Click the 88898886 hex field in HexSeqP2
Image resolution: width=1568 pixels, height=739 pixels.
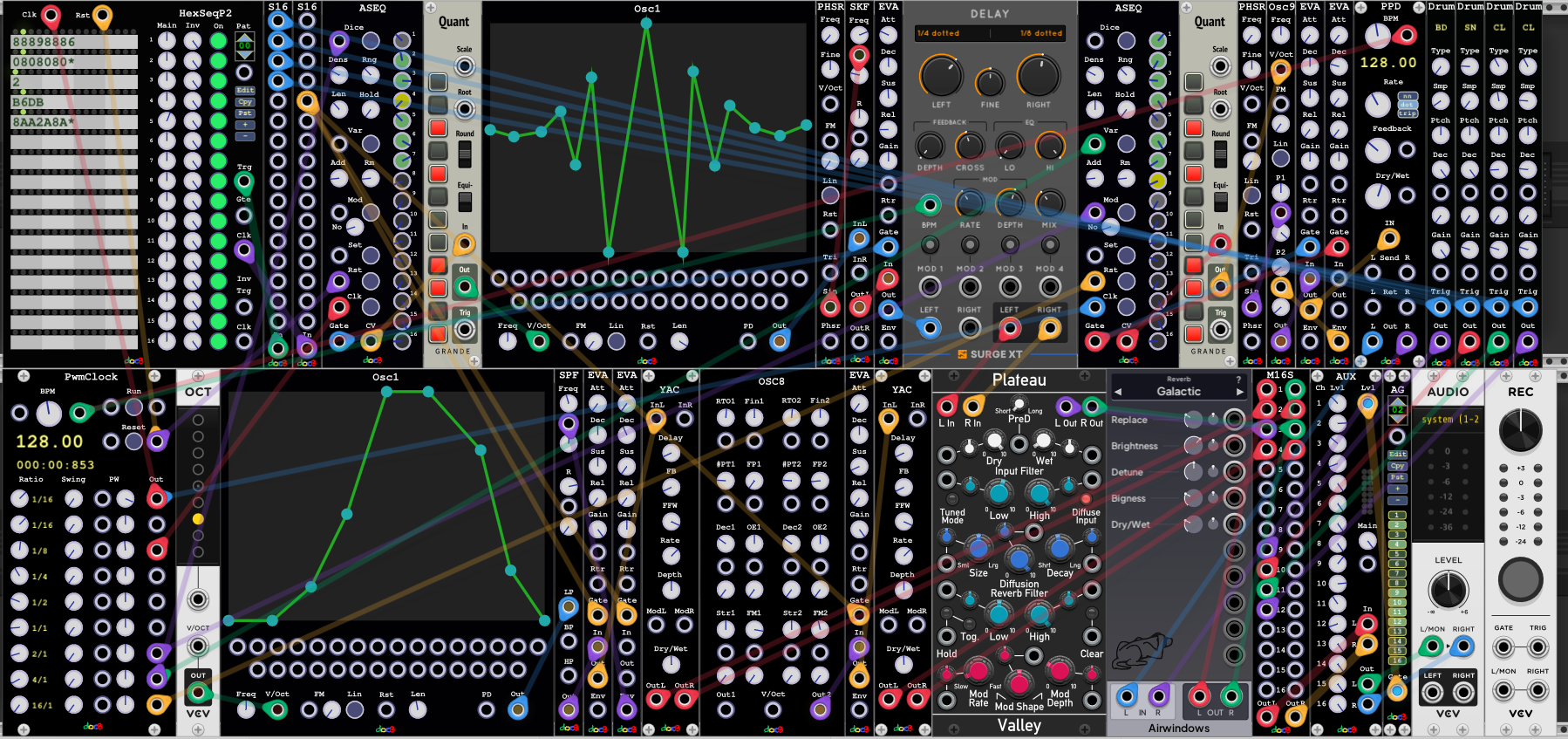[x=74, y=42]
